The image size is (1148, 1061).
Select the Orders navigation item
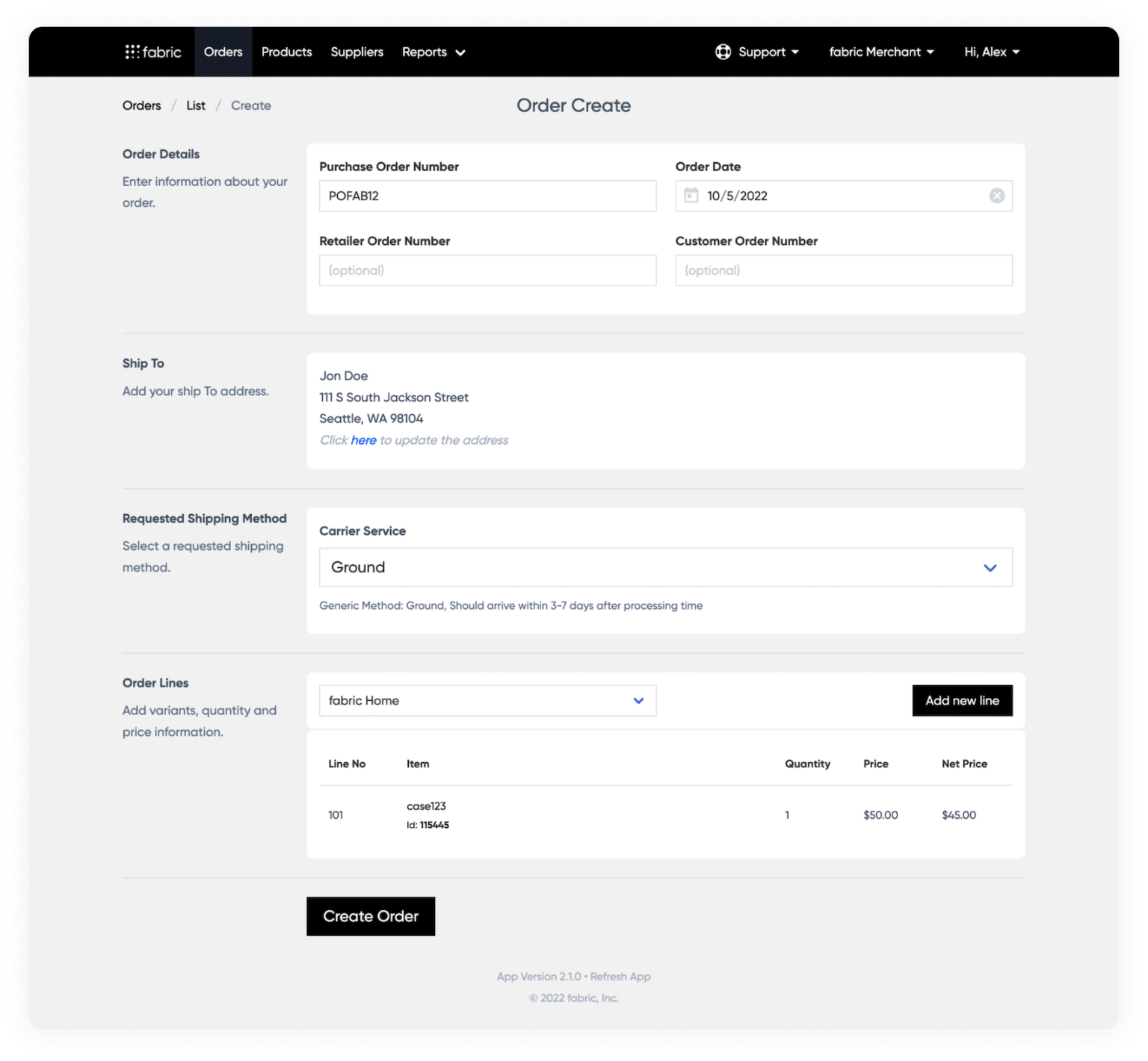[x=223, y=52]
